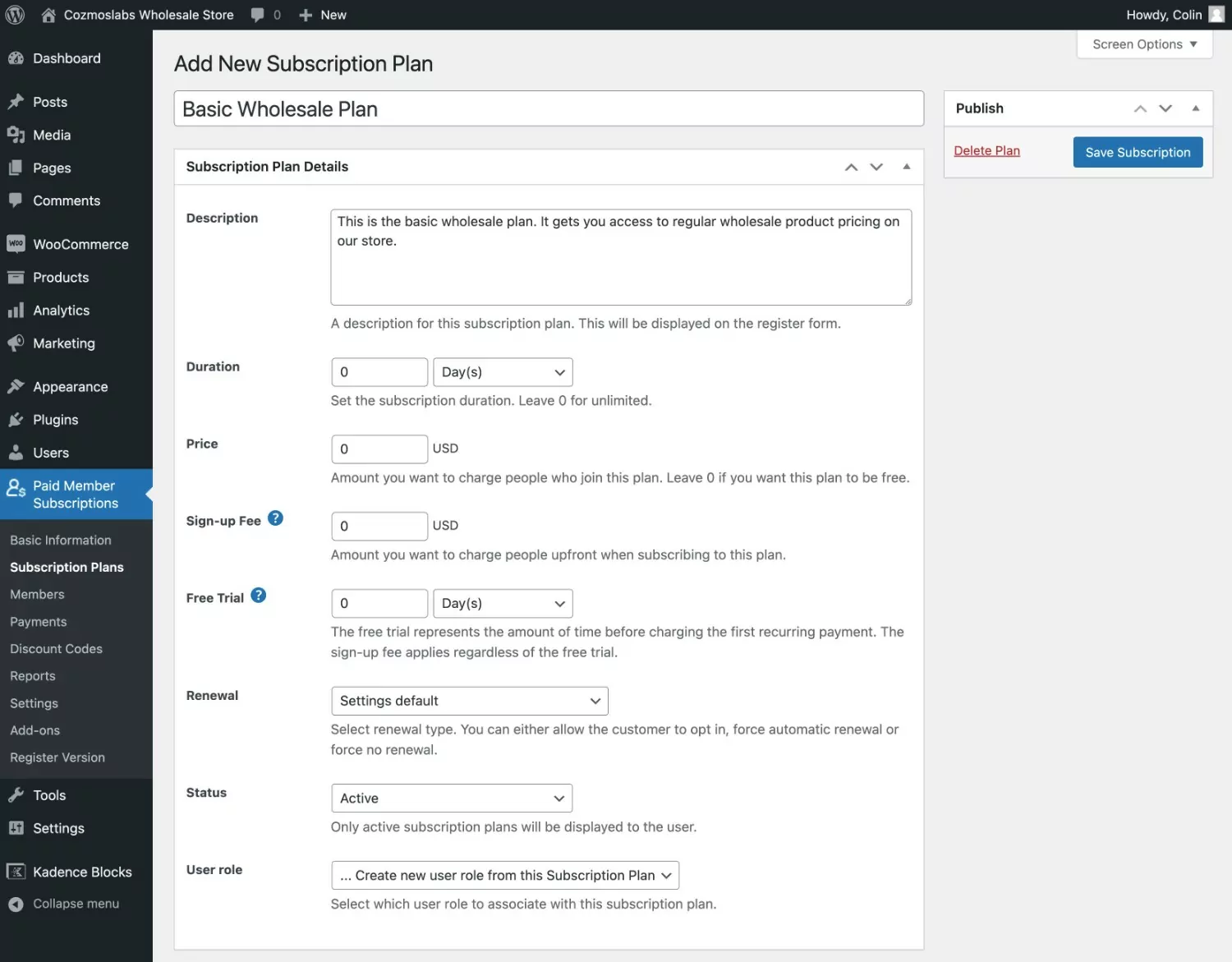Viewport: 1232px width, 962px height.
Task: Click the Media icon in sidebar
Action: coord(16,135)
